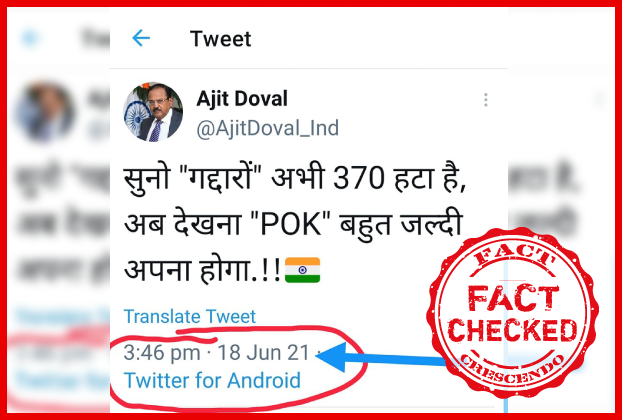
Task: Click the word "गद्दारों" in the tweet
Action: 219,178
